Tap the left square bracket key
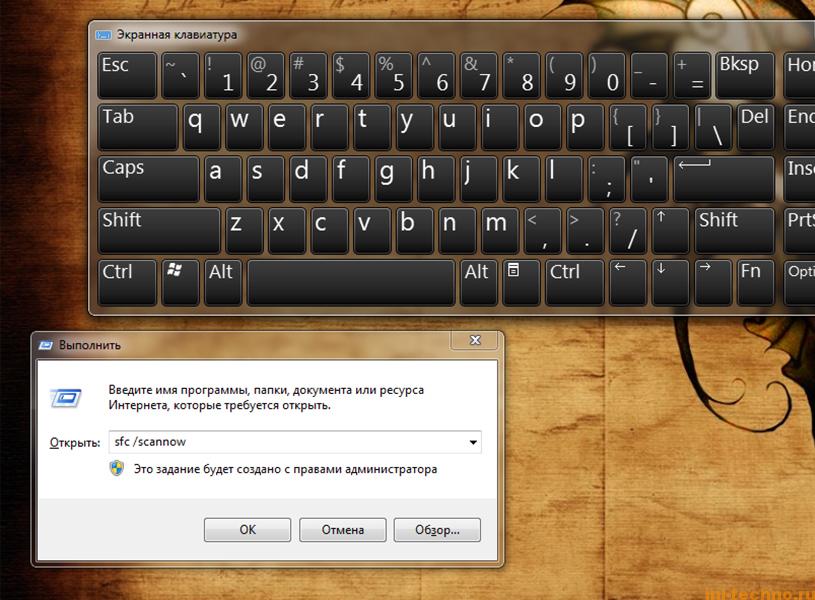 pyautogui.click(x=628, y=127)
